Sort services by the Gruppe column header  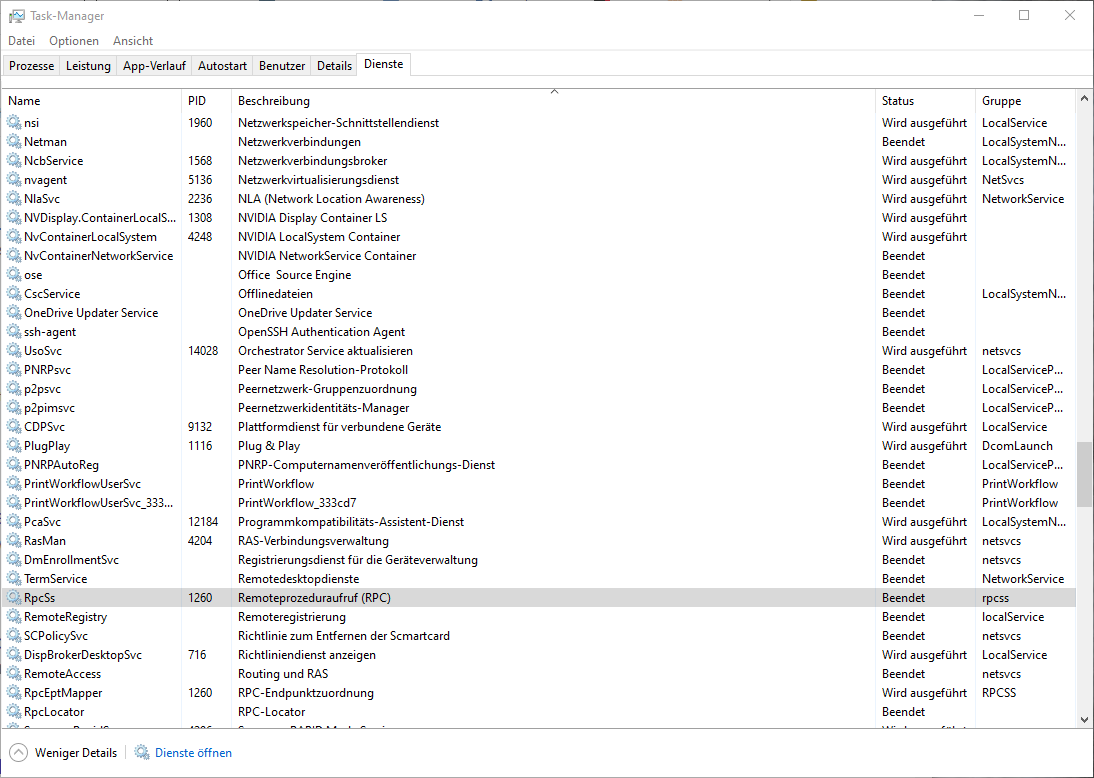1026,100
